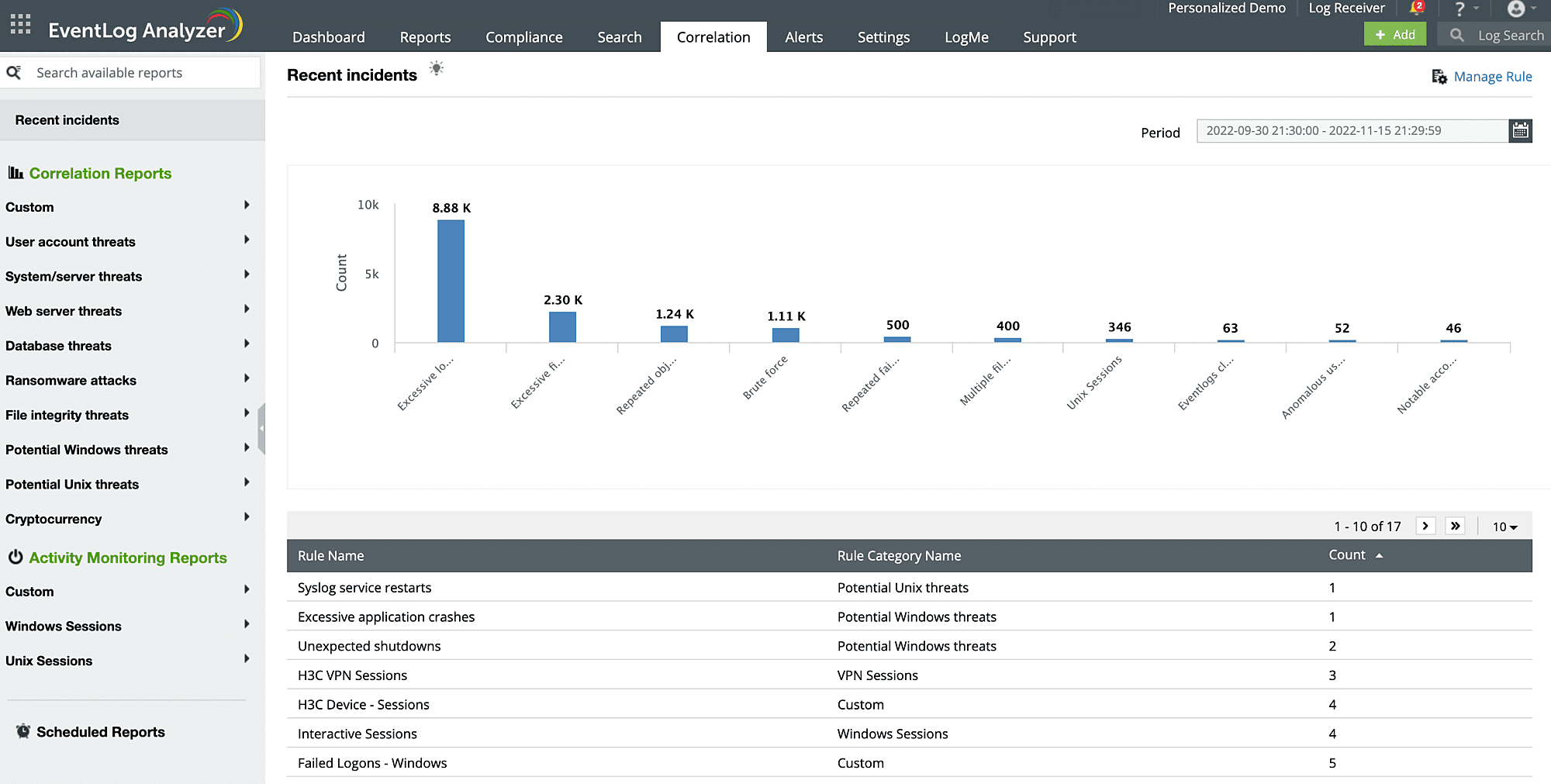Click the green Add button

pos(1394,34)
